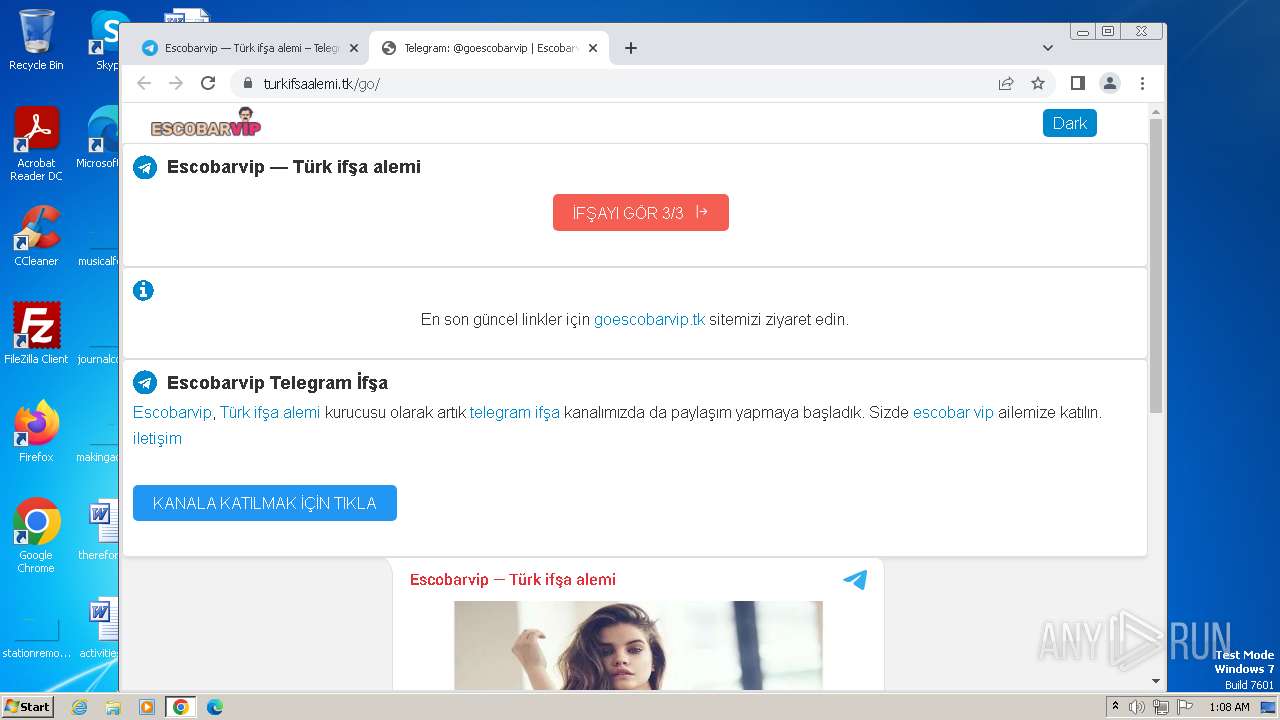Open the Chrome profile avatar
This screenshot has width=1280, height=720.
point(1110,83)
